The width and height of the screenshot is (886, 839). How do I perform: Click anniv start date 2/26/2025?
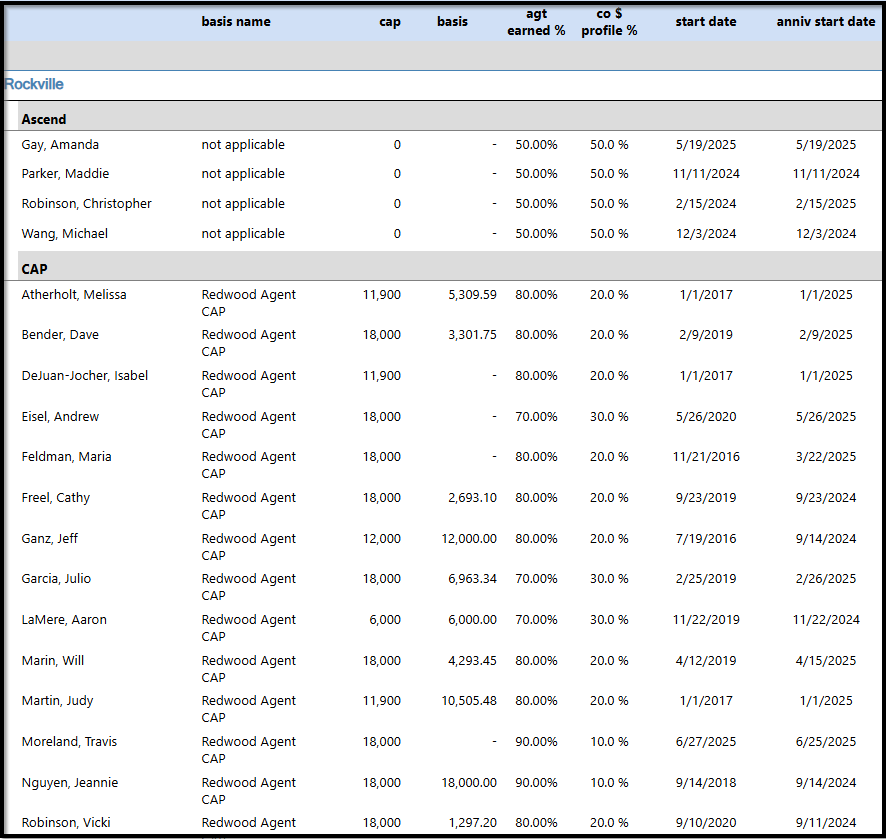(826, 579)
